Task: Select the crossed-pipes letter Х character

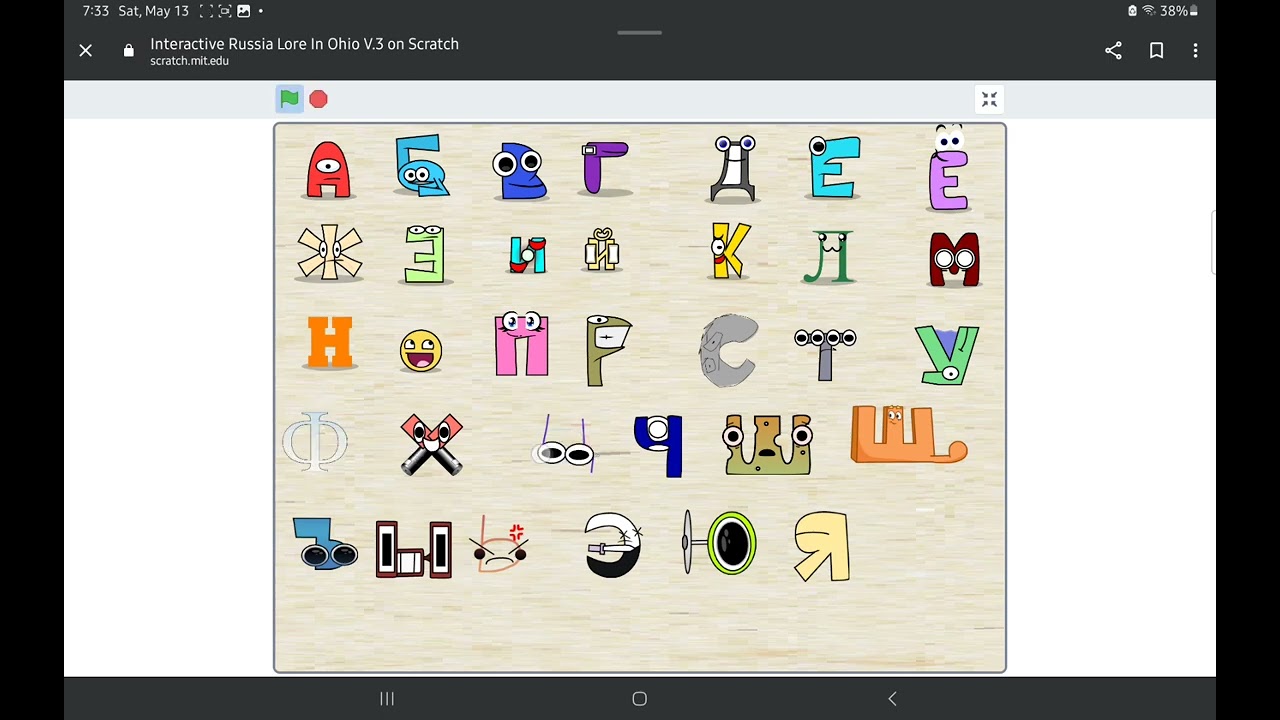Action: (432, 443)
